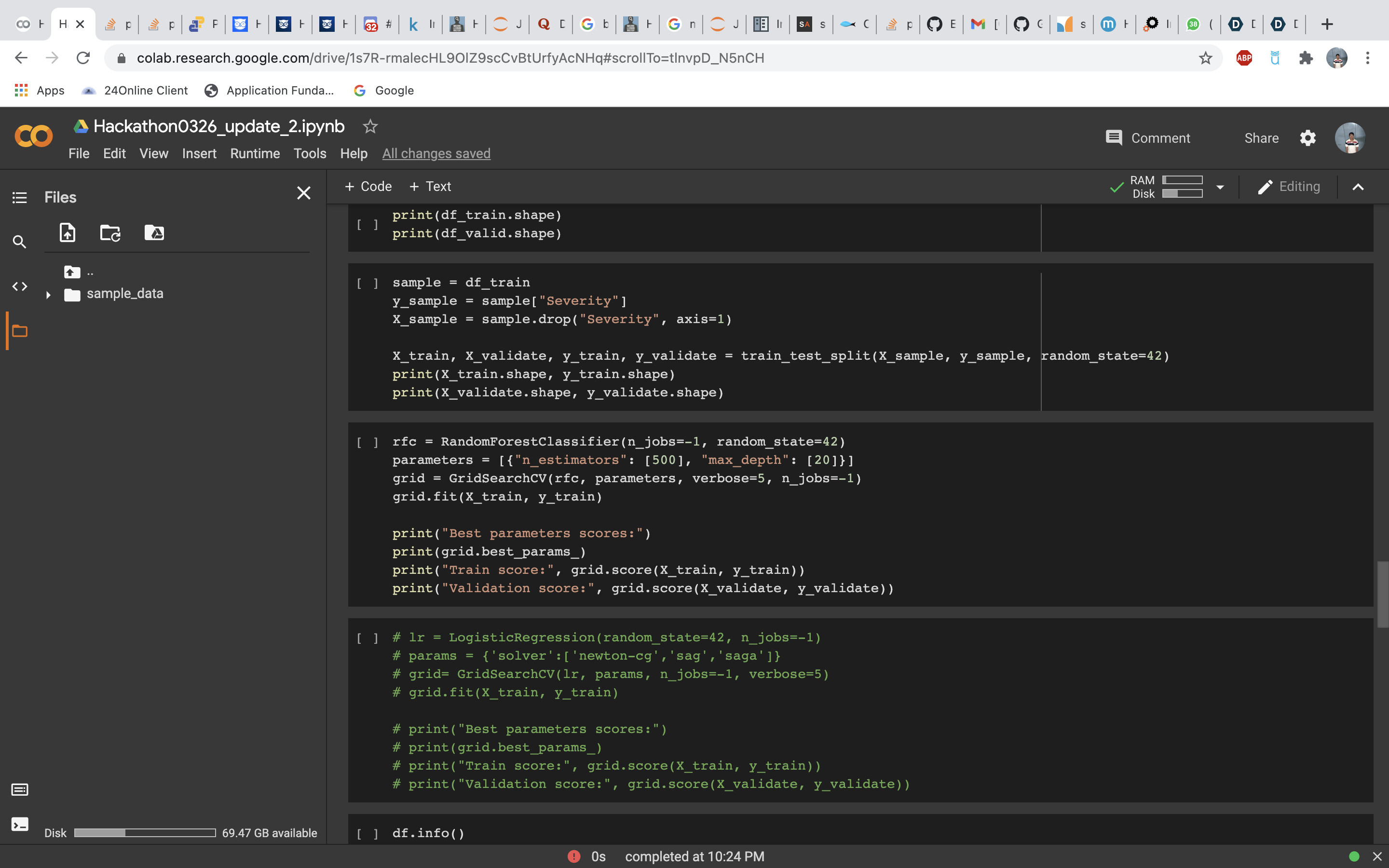This screenshot has width=1389, height=868.
Task: Run the RandomForestClassifier cell
Action: (368, 442)
